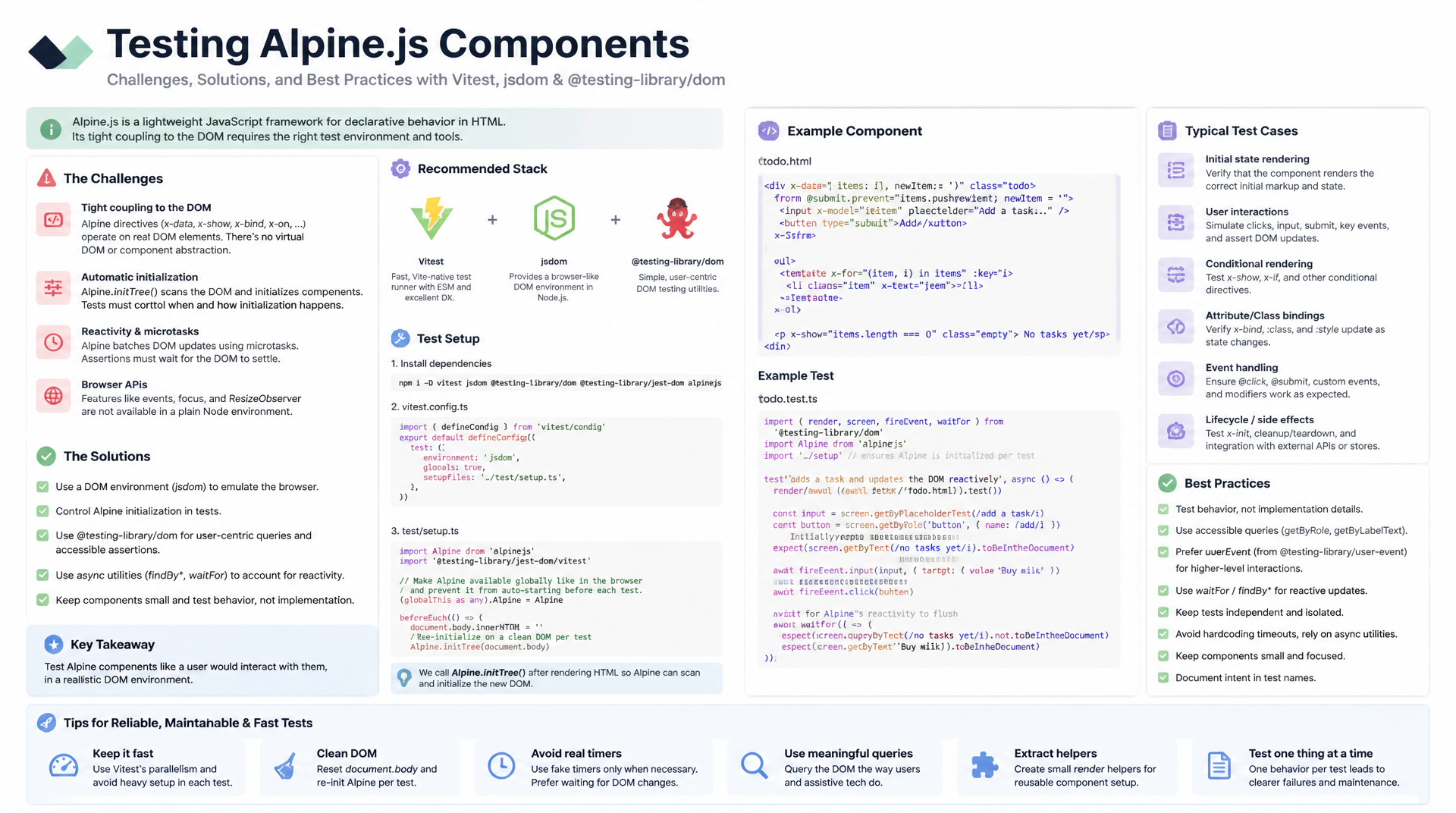
Task: Toggle the 'Document intent in test names' checkbox
Action: click(x=1163, y=678)
